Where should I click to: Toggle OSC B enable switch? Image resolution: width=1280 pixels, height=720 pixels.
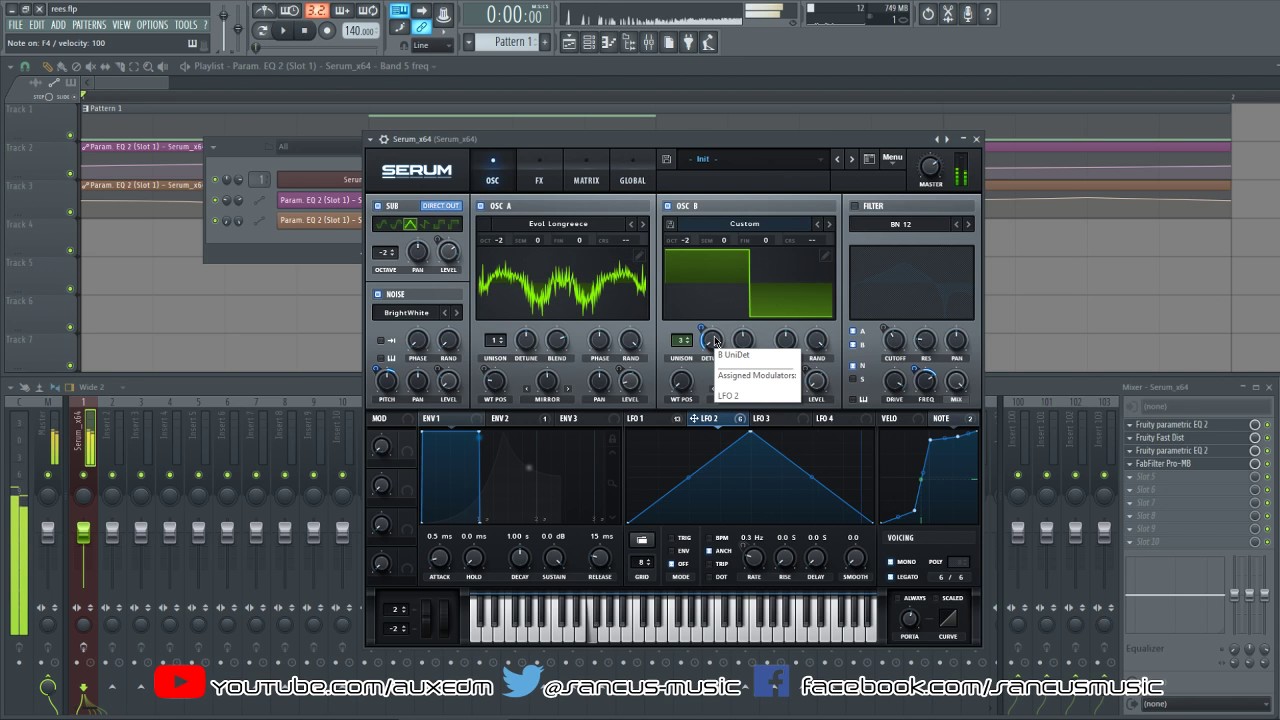(x=667, y=206)
